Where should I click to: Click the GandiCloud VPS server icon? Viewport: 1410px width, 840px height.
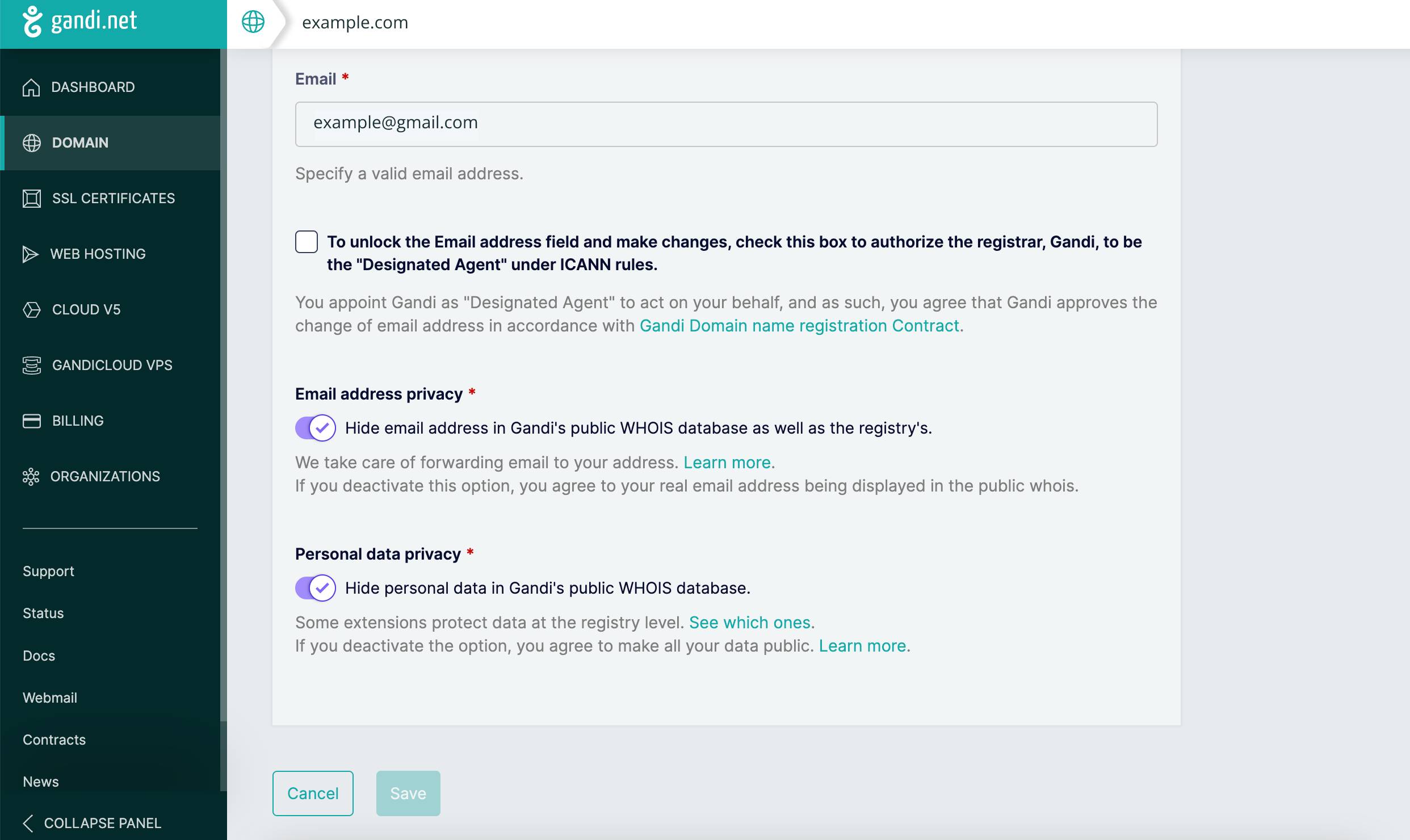pos(32,366)
